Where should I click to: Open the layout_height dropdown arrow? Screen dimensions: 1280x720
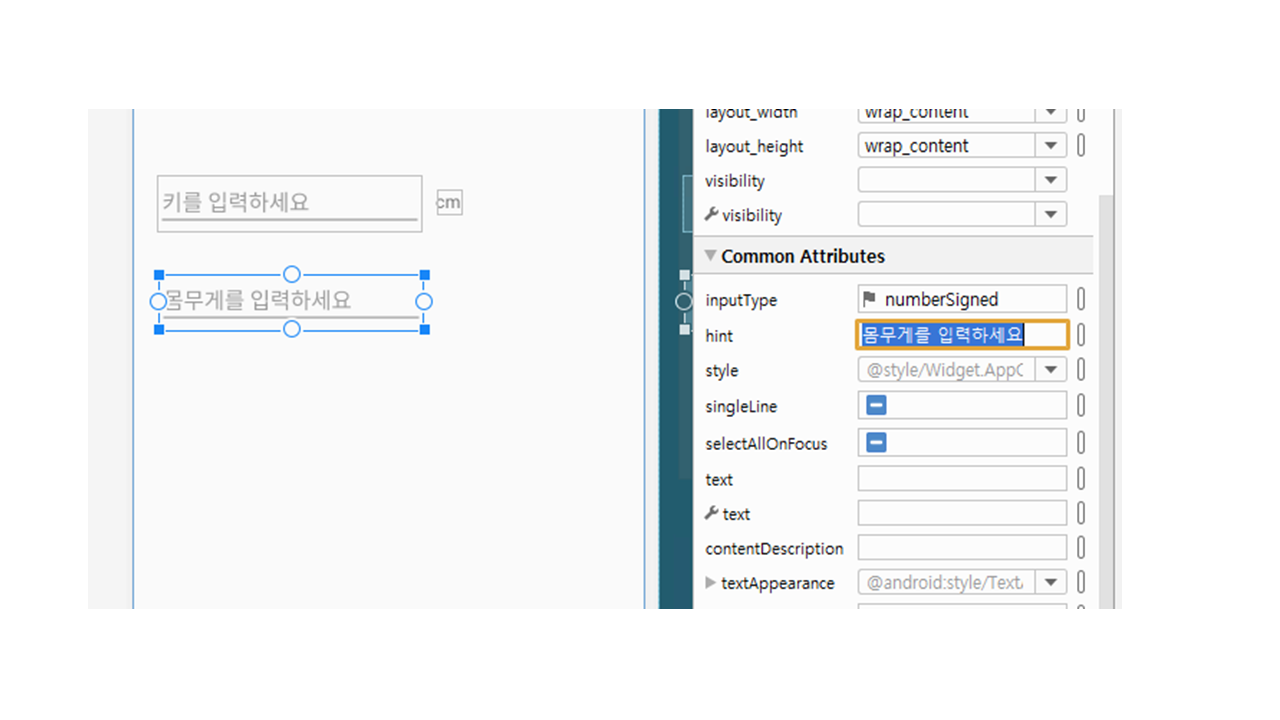pos(1050,146)
